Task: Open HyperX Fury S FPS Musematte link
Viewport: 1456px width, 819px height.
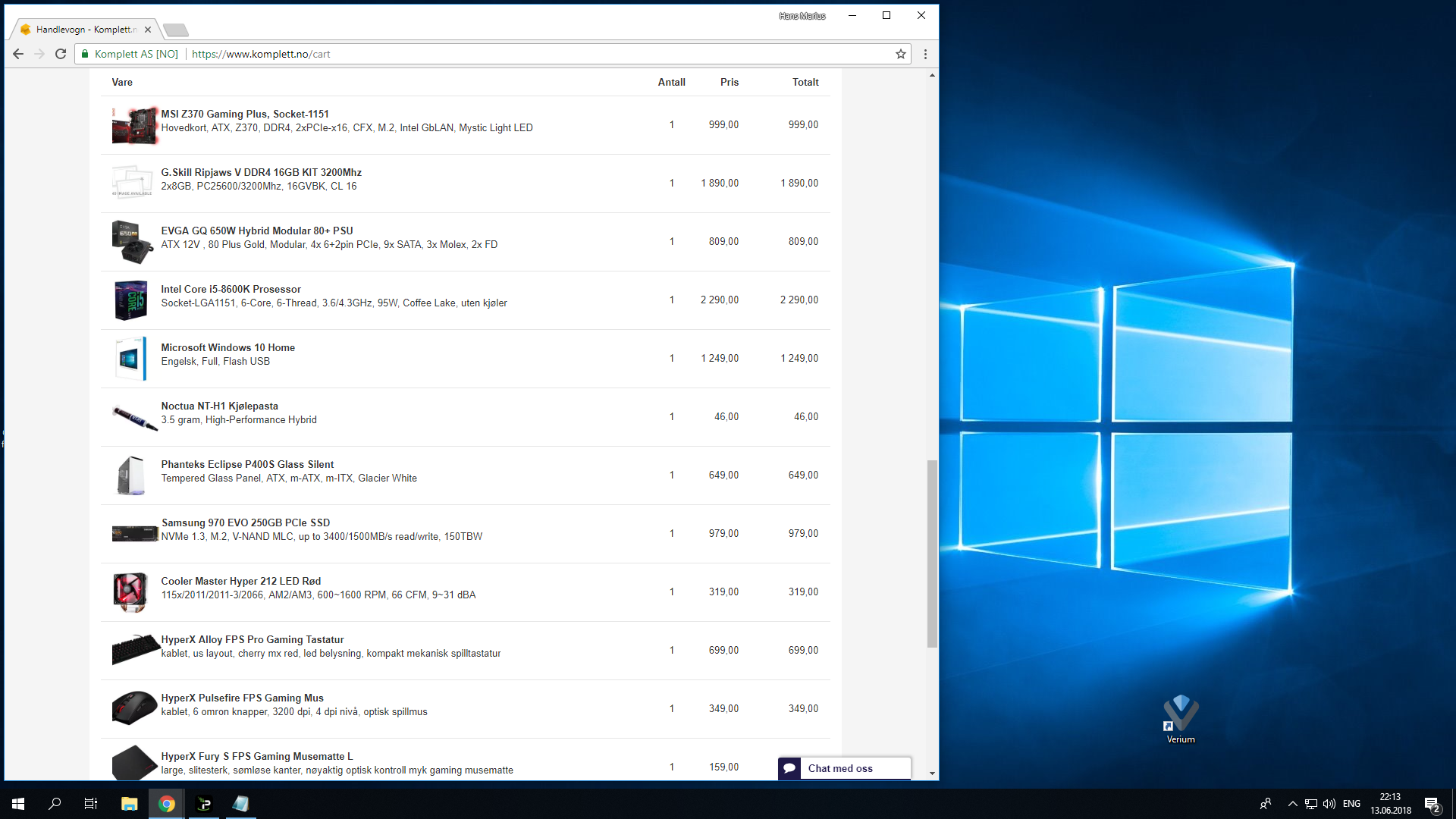Action: (257, 756)
